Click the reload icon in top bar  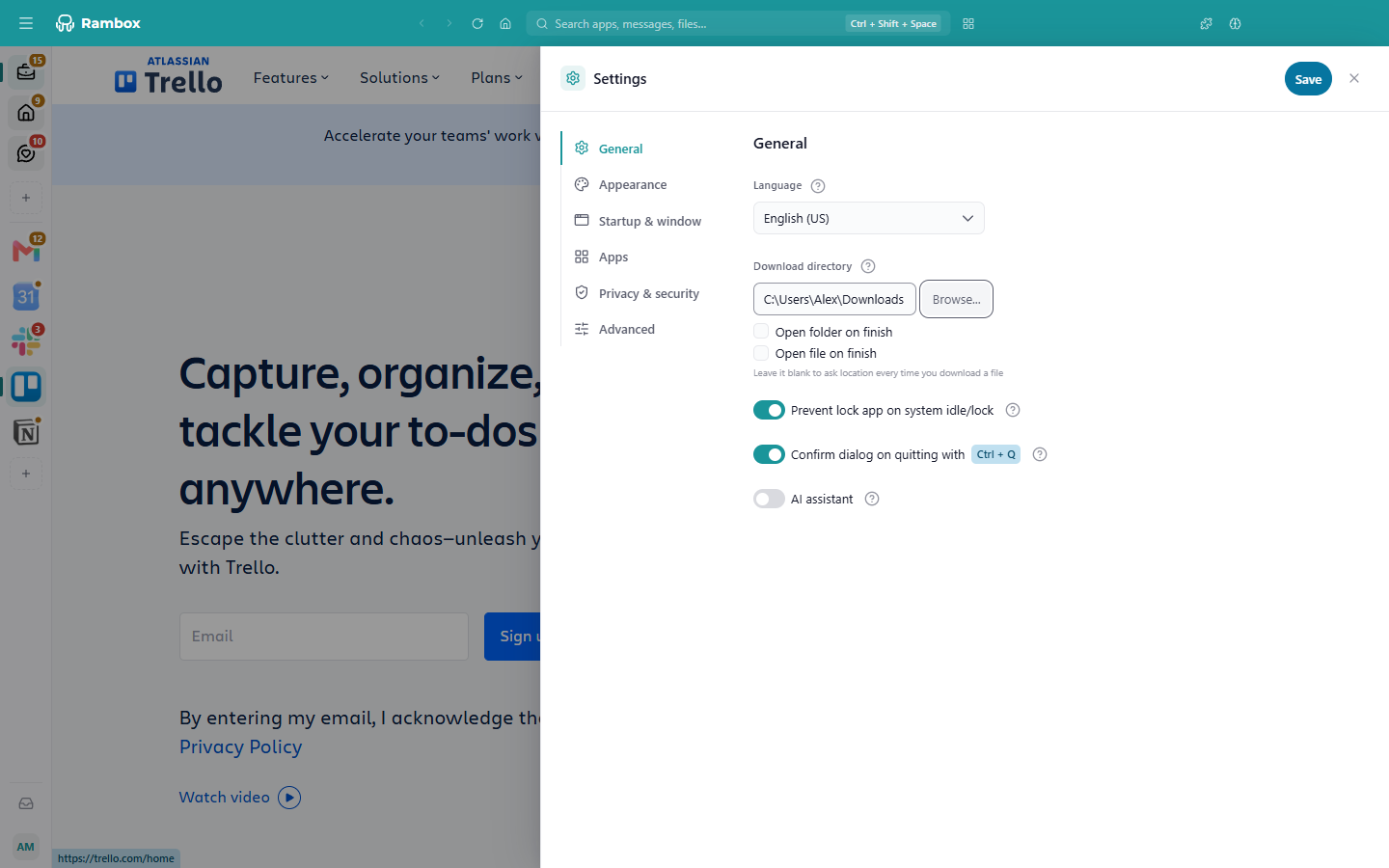tap(477, 23)
